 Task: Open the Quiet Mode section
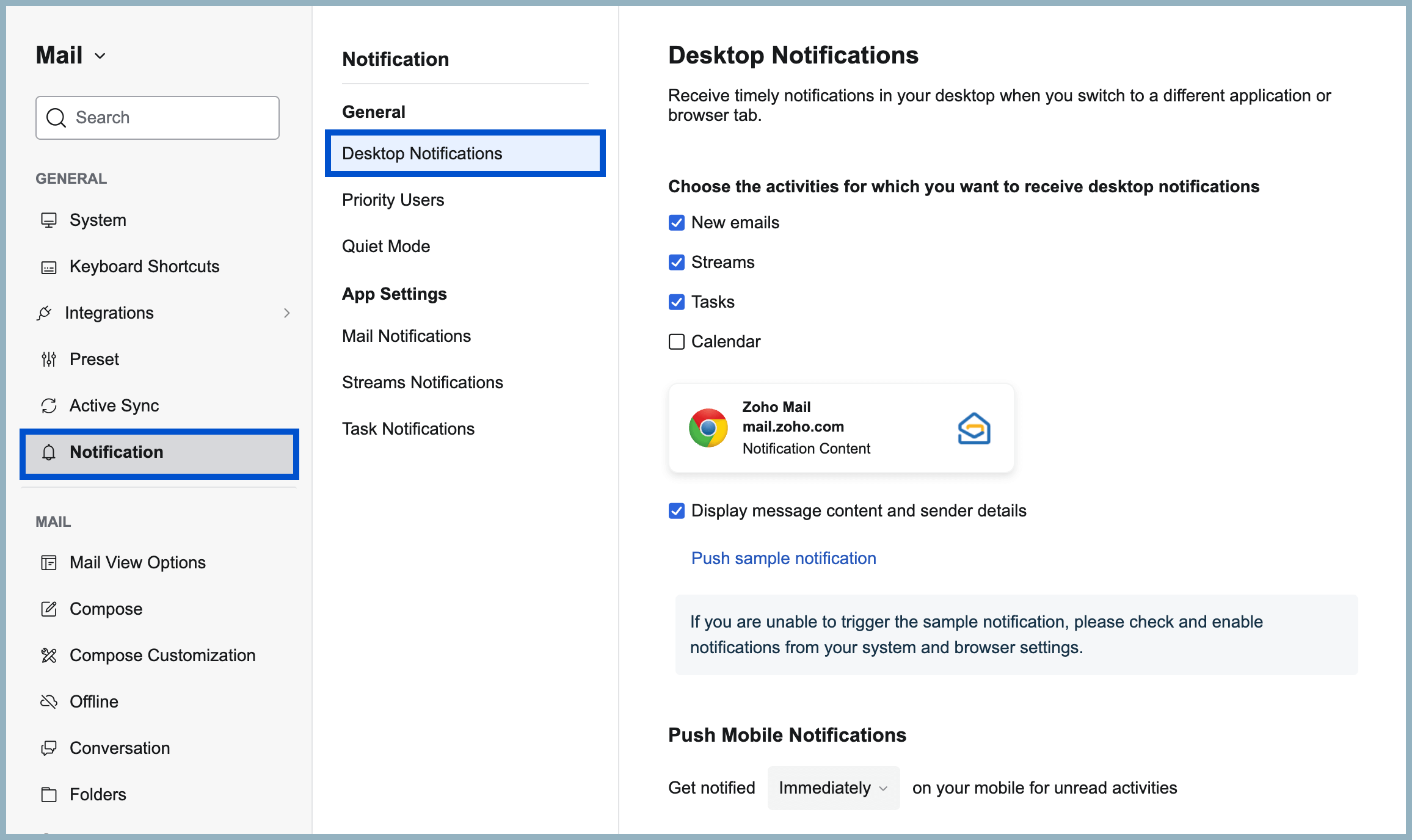pyautogui.click(x=385, y=246)
